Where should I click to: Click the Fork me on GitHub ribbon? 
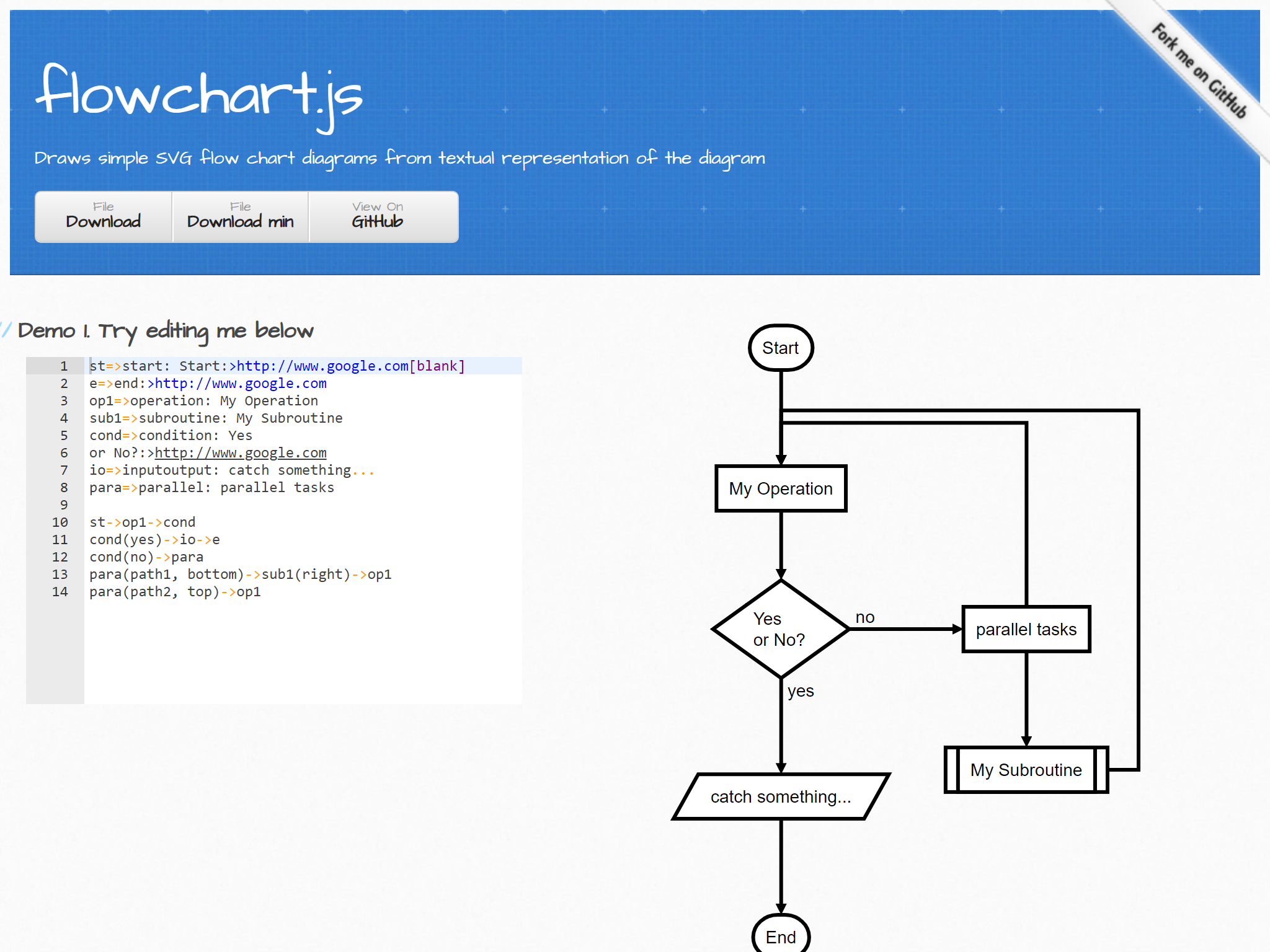click(x=1198, y=70)
